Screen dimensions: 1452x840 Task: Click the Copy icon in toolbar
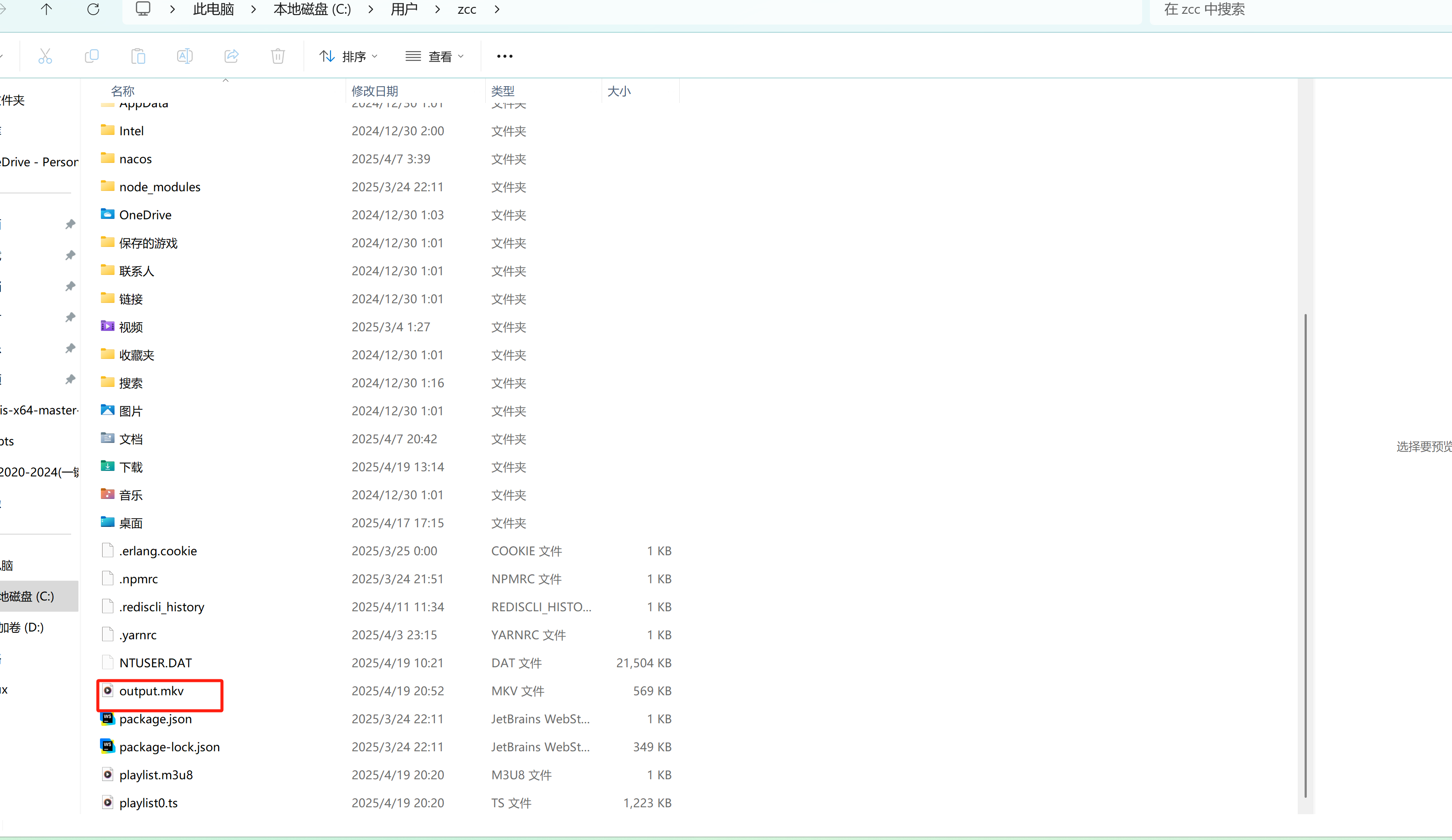coord(92,56)
